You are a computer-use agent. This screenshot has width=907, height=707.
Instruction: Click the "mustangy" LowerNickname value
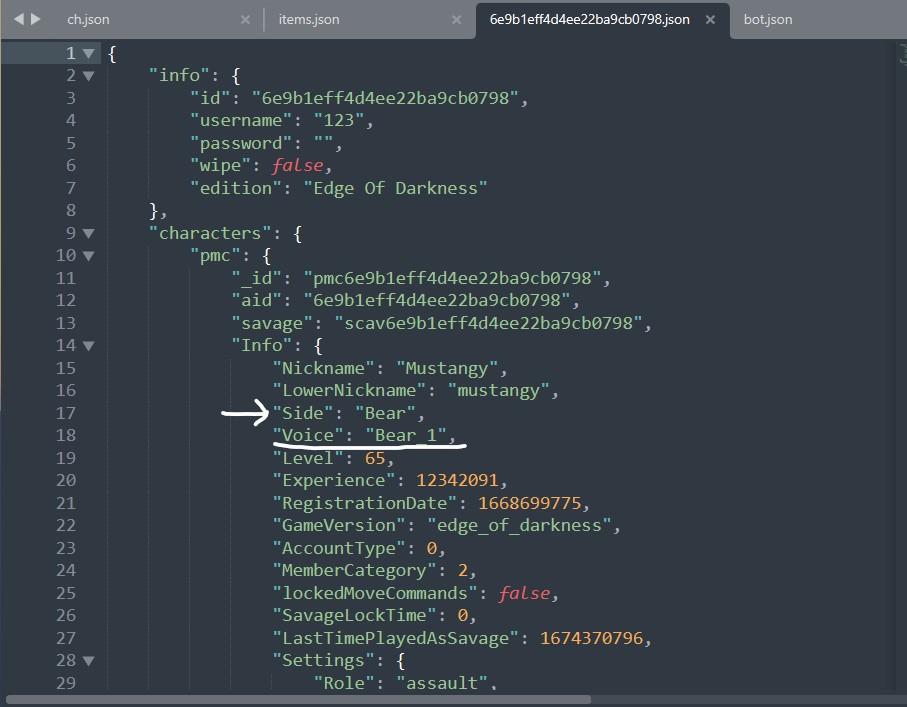tap(499, 391)
